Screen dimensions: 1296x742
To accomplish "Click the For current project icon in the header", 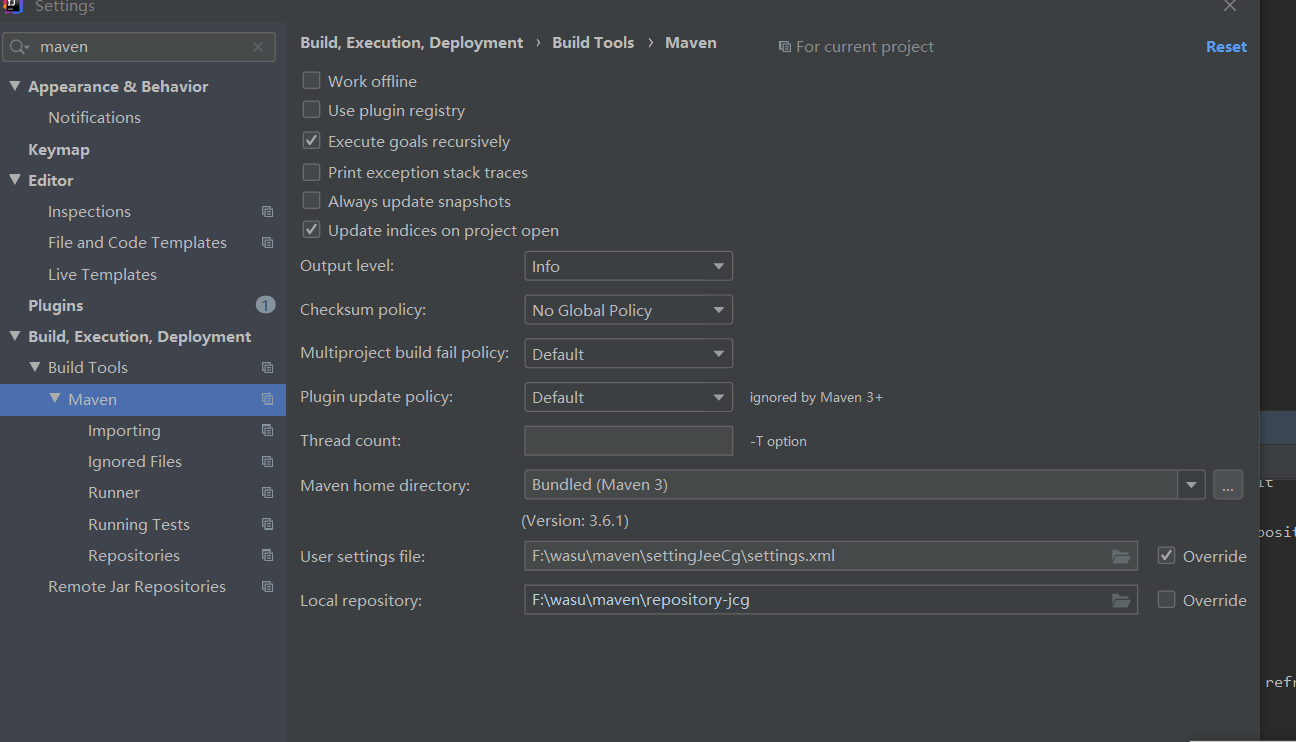I will pyautogui.click(x=785, y=46).
